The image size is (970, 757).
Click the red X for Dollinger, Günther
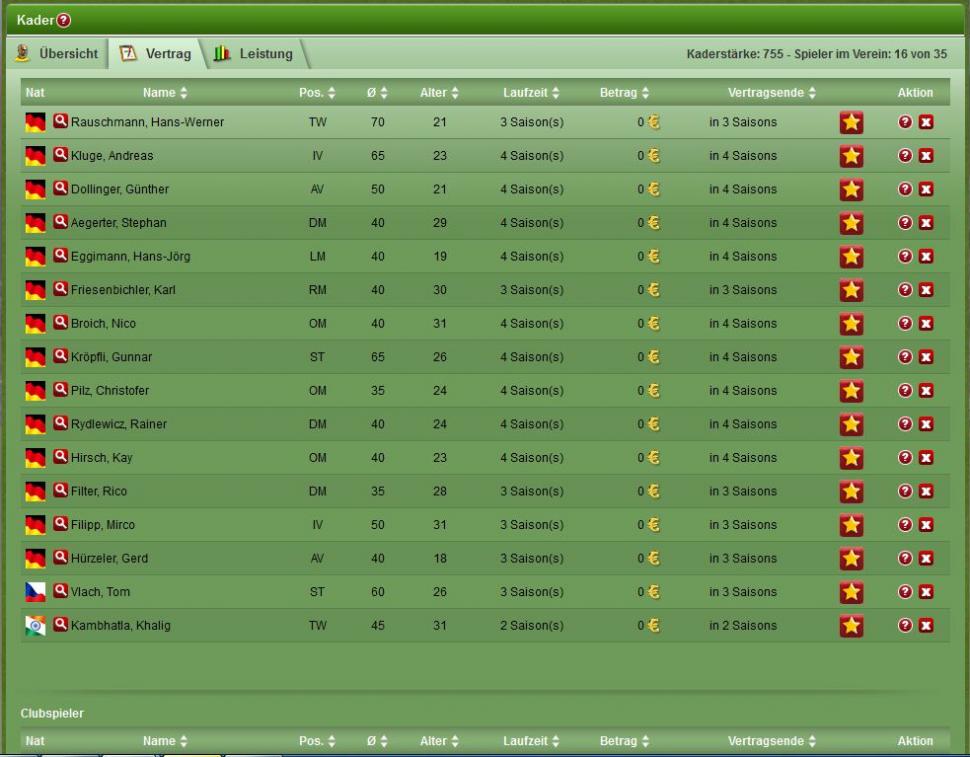(925, 190)
